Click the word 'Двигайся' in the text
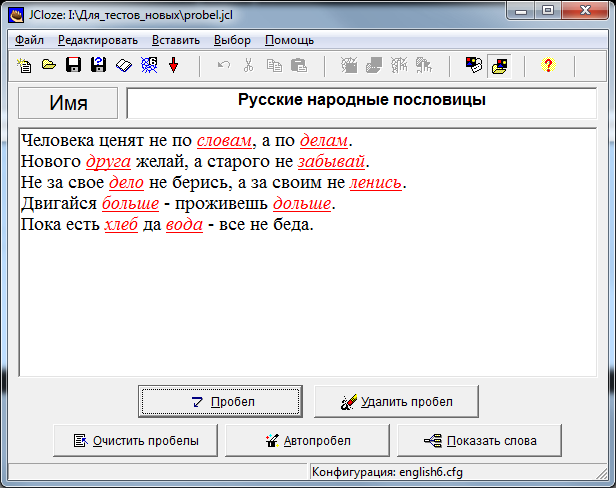Screen dimensions: 616x488 tap(59, 204)
